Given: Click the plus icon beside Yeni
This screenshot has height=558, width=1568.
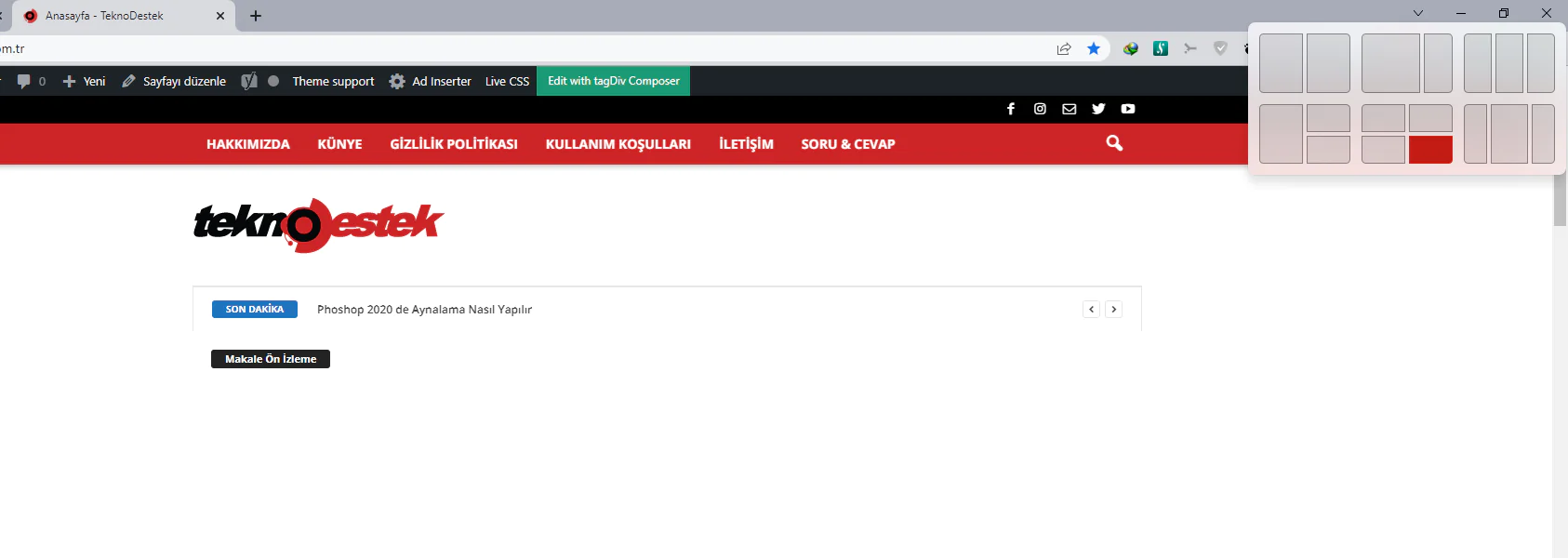Looking at the screenshot, I should point(69,81).
